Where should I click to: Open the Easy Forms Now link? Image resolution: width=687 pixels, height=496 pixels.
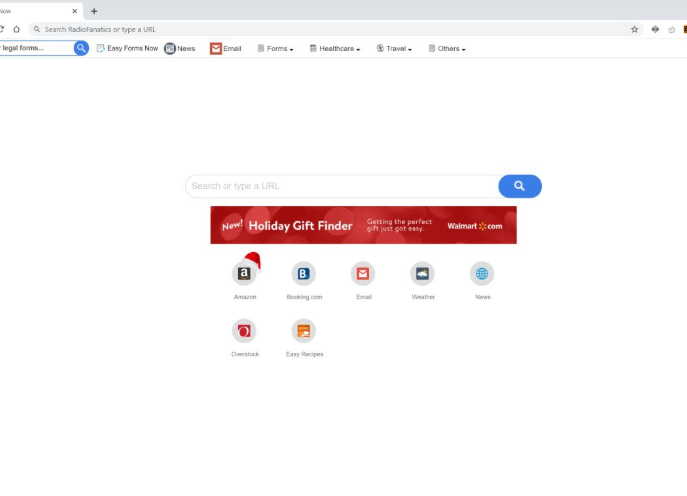pyautogui.click(x=127, y=48)
